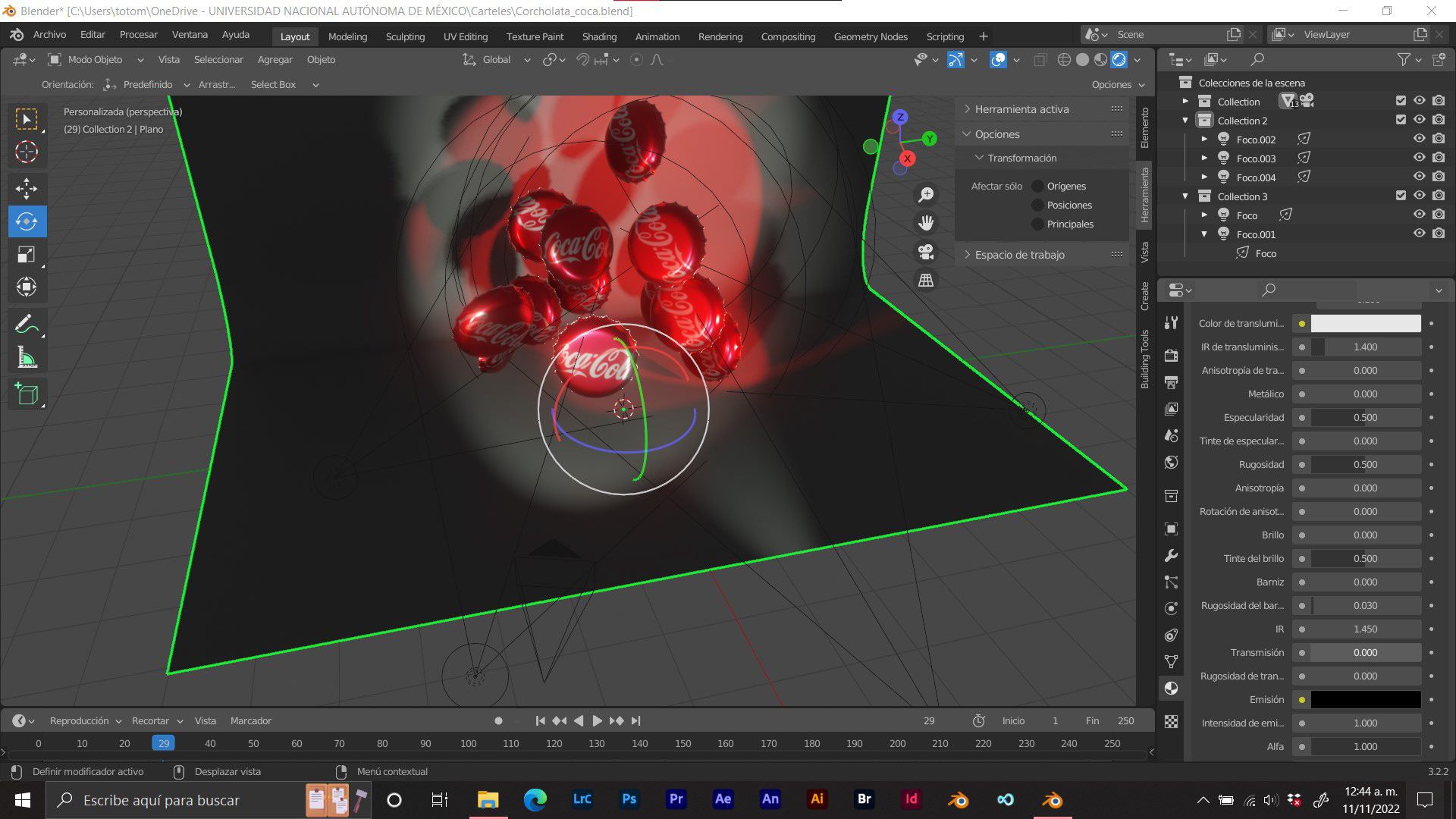The height and width of the screenshot is (819, 1456).
Task: Open the outliner filter funnel
Action: (1404, 59)
